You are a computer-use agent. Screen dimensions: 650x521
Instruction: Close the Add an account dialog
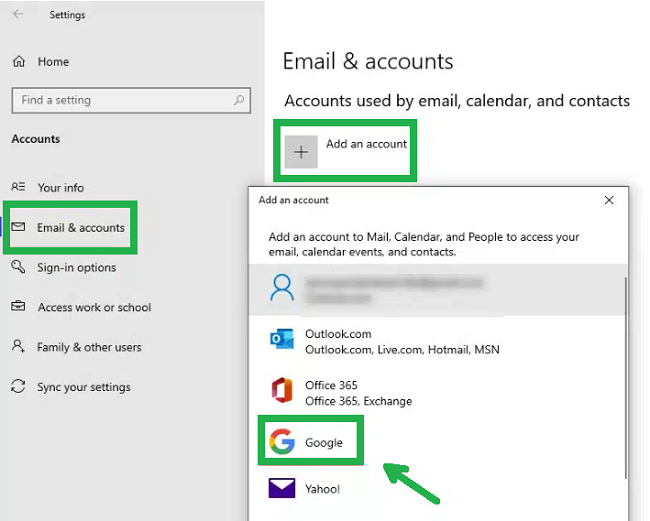click(609, 200)
